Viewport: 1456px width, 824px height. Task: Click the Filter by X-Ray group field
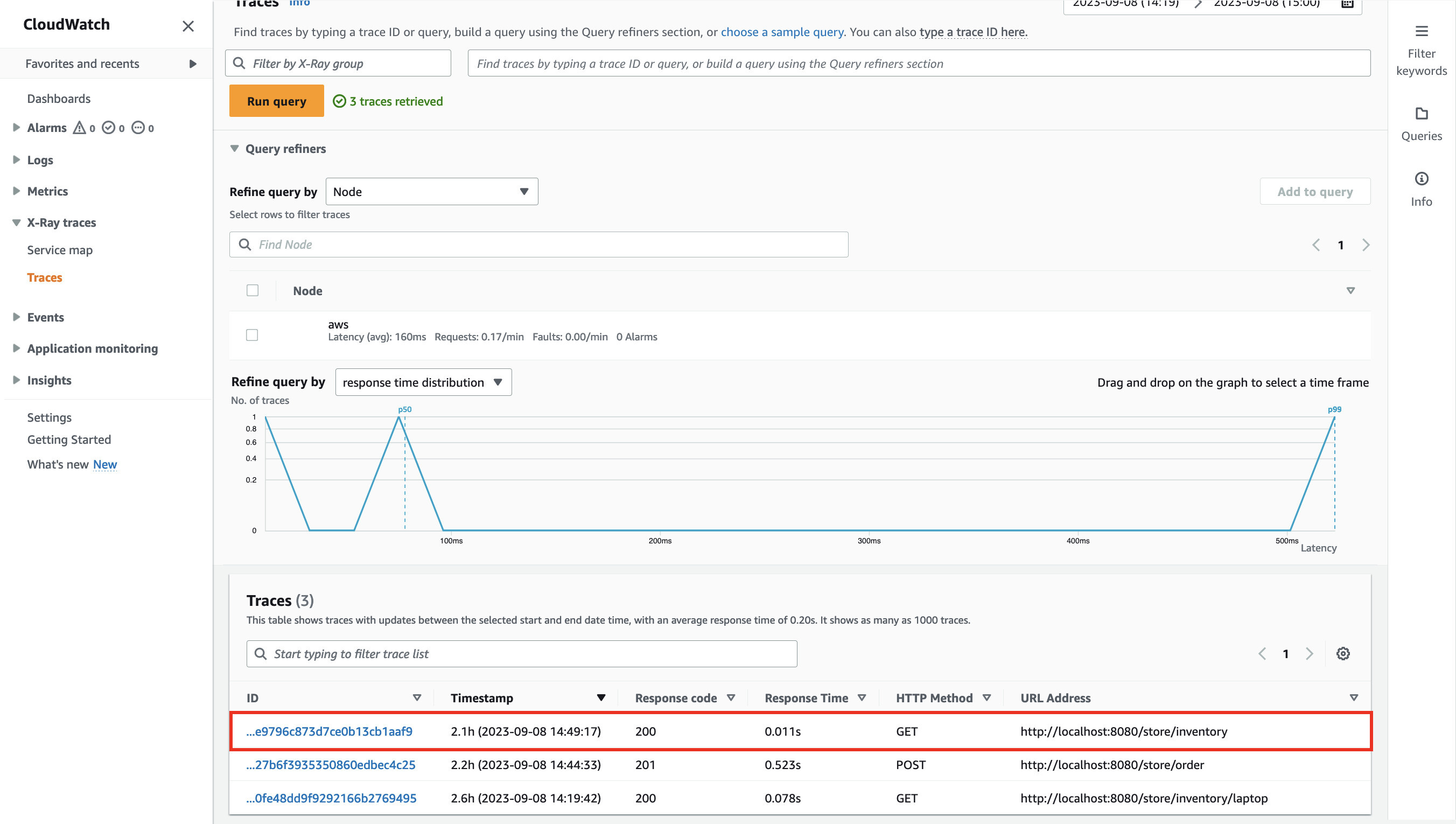click(x=338, y=64)
